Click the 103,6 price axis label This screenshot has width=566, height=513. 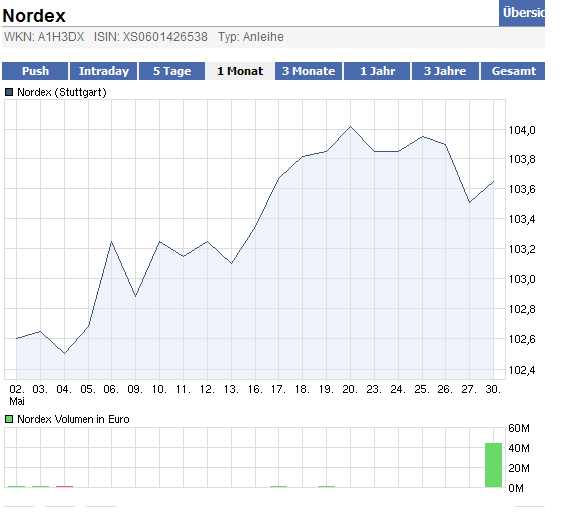(x=522, y=189)
